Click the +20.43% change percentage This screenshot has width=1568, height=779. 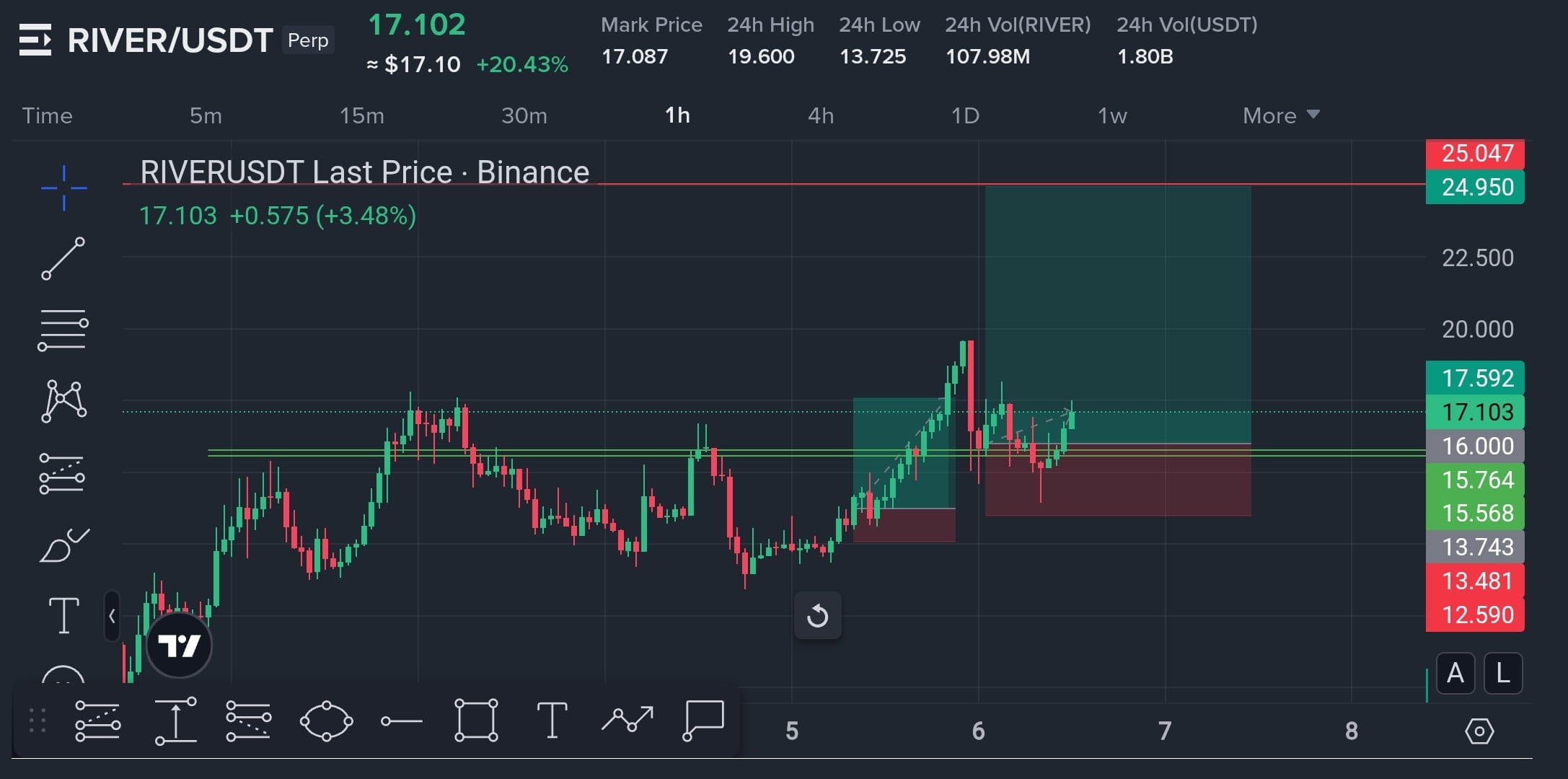click(522, 64)
